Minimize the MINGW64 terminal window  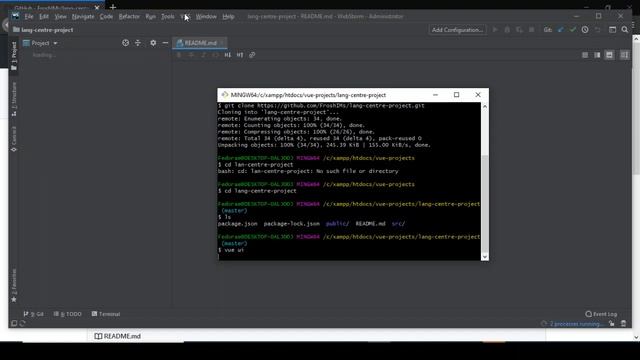coord(435,95)
